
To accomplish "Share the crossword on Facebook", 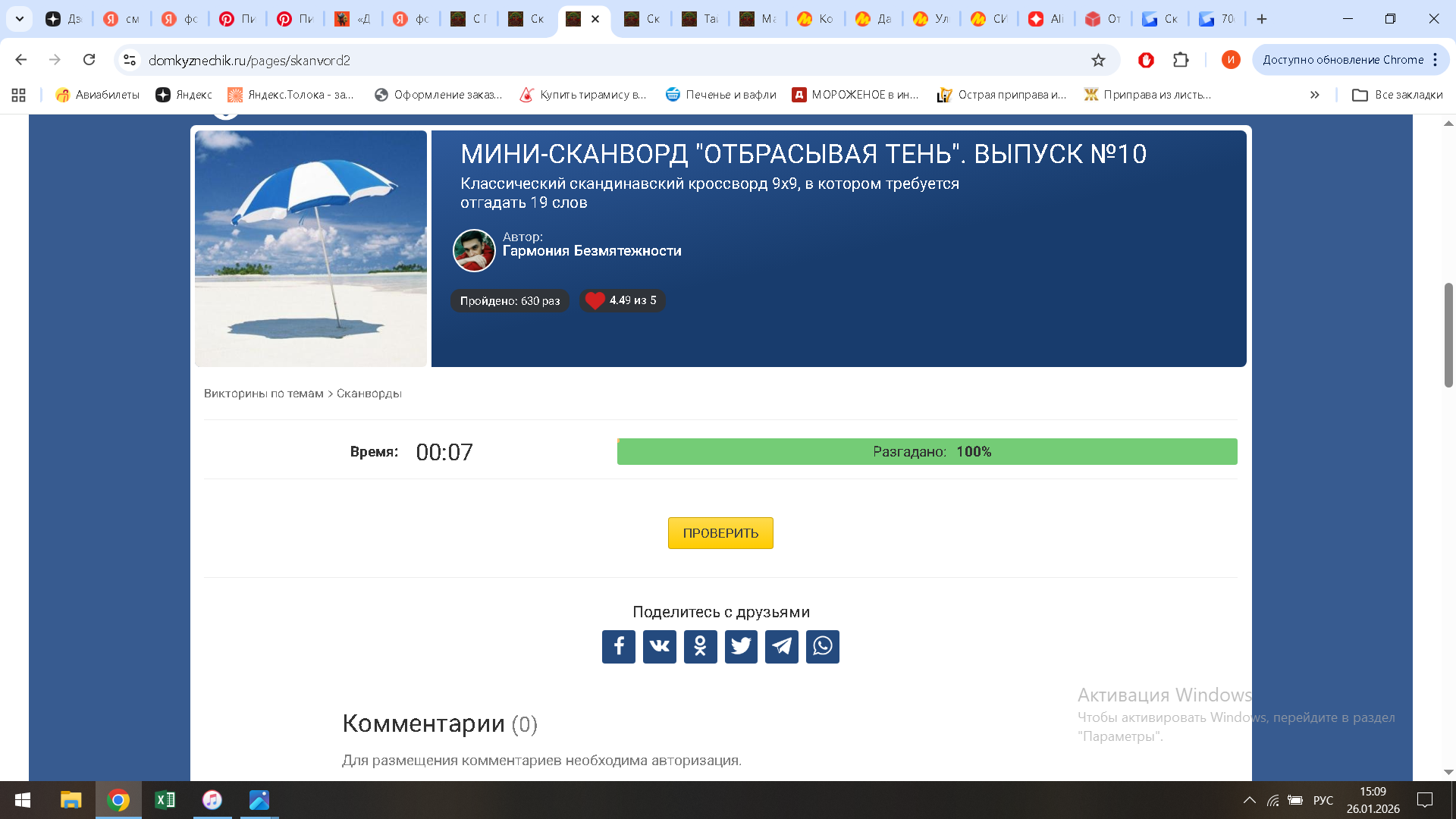I will pyautogui.click(x=618, y=646).
